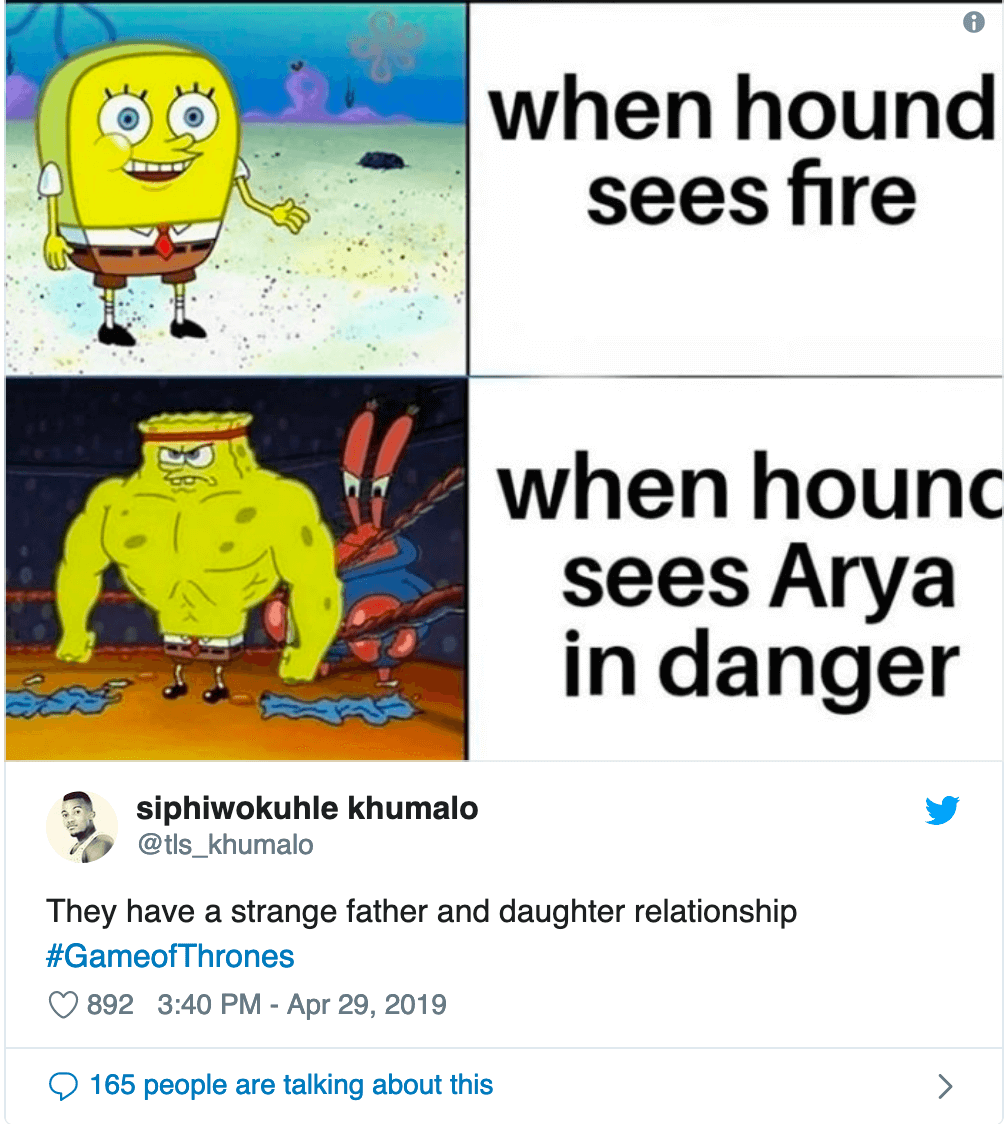This screenshot has width=1004, height=1124.
Task: Expand conversation with the right chevron arrow
Action: tap(946, 1086)
